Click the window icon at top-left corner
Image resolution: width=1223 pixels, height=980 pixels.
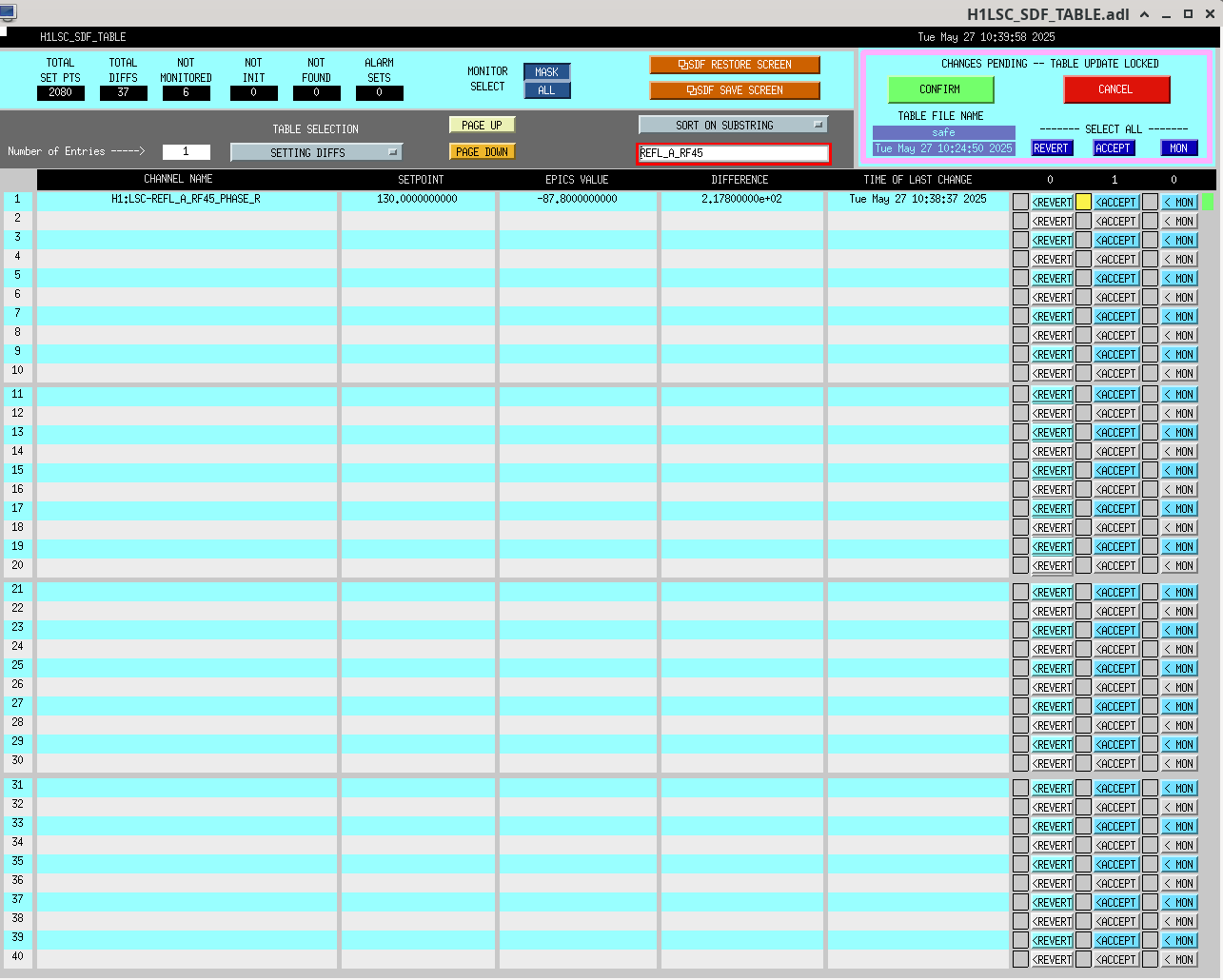(x=8, y=12)
